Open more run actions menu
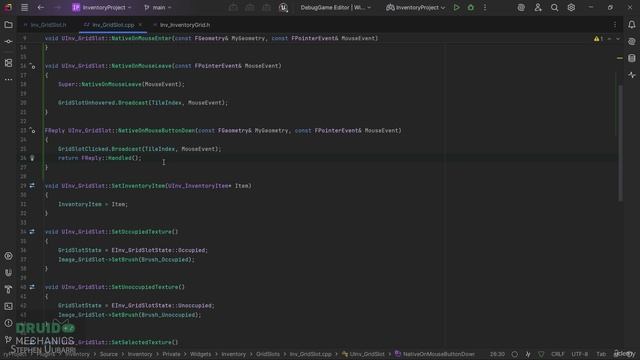The height and width of the screenshot is (360, 640). click(x=485, y=7)
